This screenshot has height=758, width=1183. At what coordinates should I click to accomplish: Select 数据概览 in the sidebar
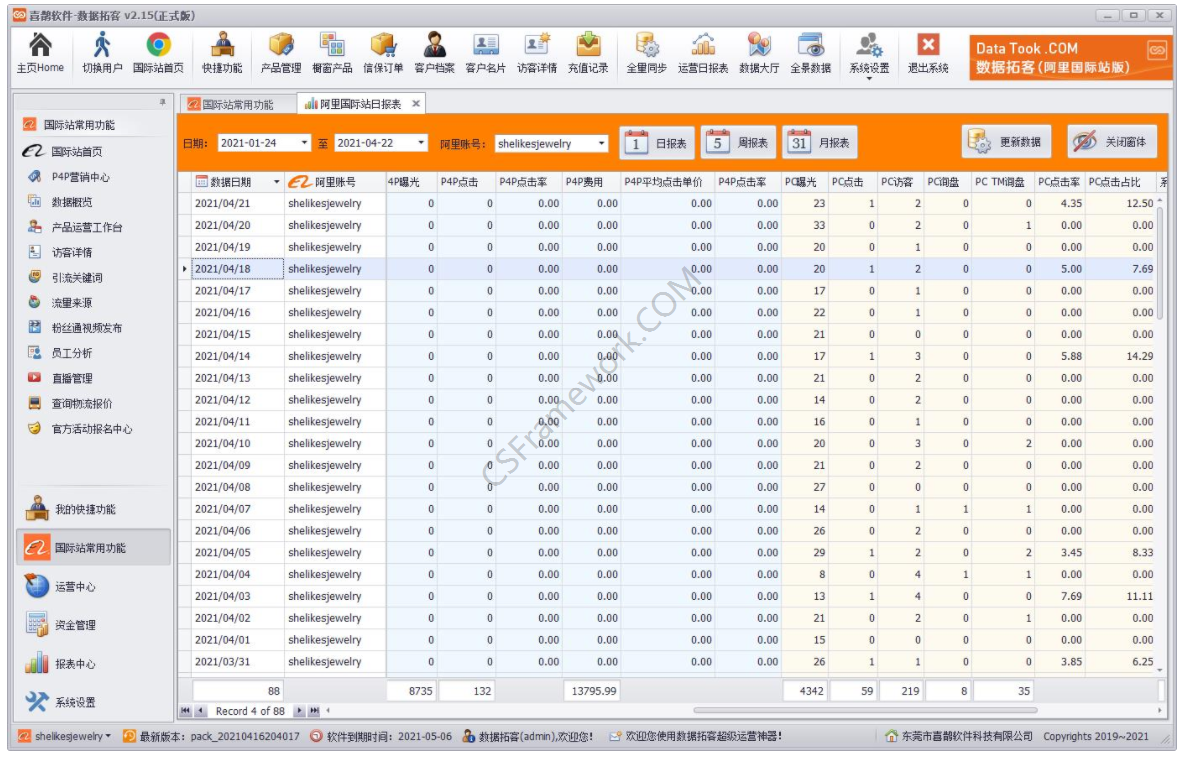[60, 201]
